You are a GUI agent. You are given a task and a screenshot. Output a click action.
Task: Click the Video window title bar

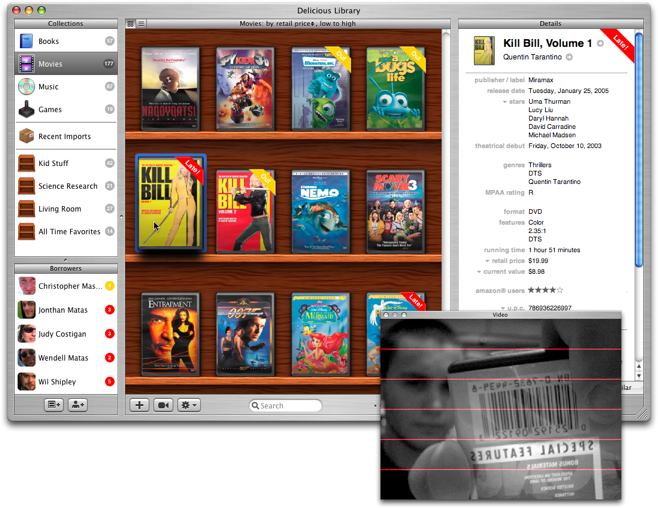[500, 315]
